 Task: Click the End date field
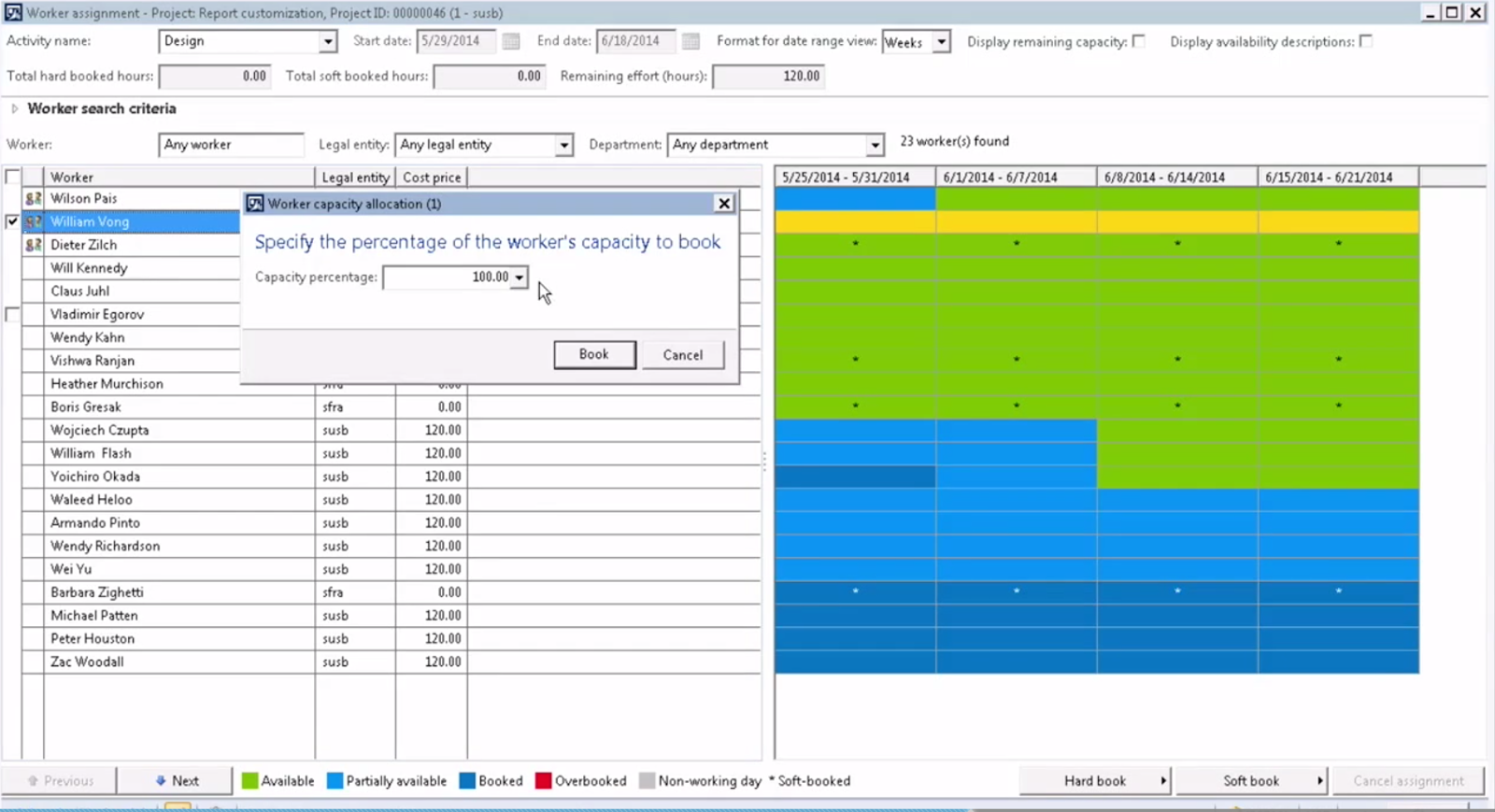(x=637, y=41)
